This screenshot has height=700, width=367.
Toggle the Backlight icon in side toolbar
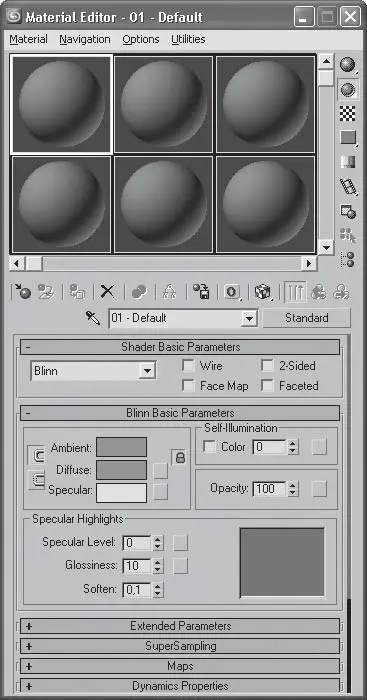(348, 90)
